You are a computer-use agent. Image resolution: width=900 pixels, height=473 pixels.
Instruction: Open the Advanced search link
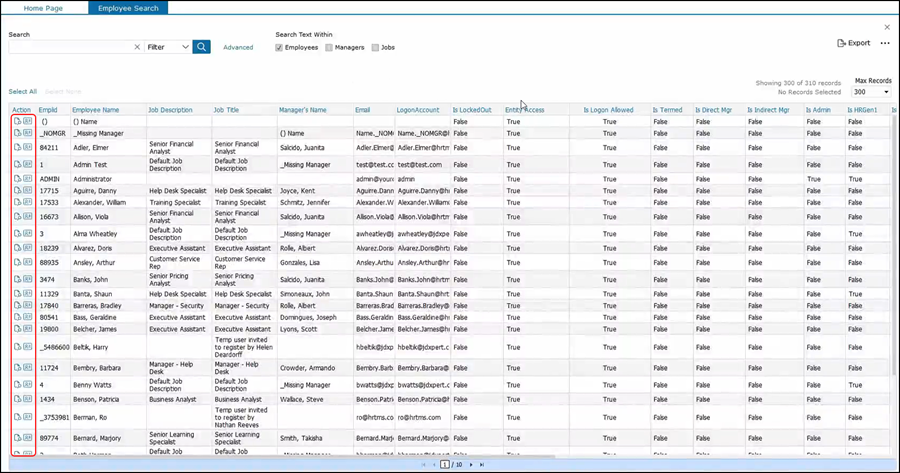tap(238, 47)
